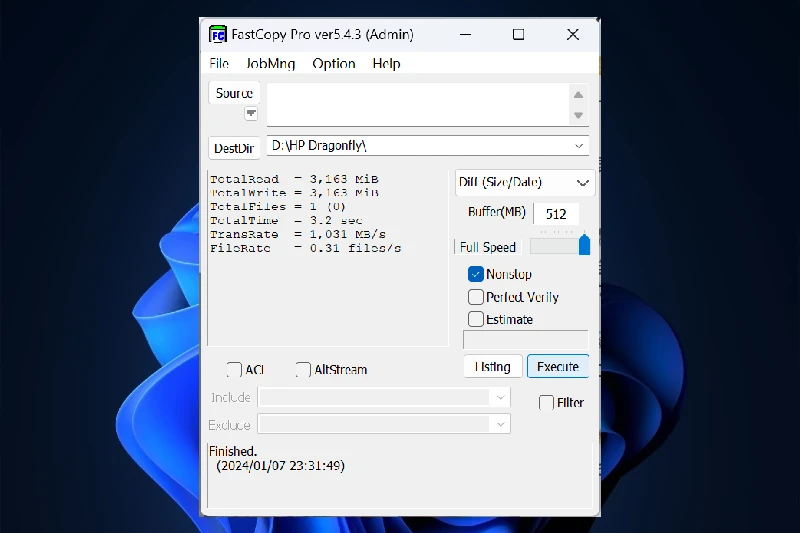Click the Execute button
Viewport: 800px width, 533px height.
pos(558,366)
